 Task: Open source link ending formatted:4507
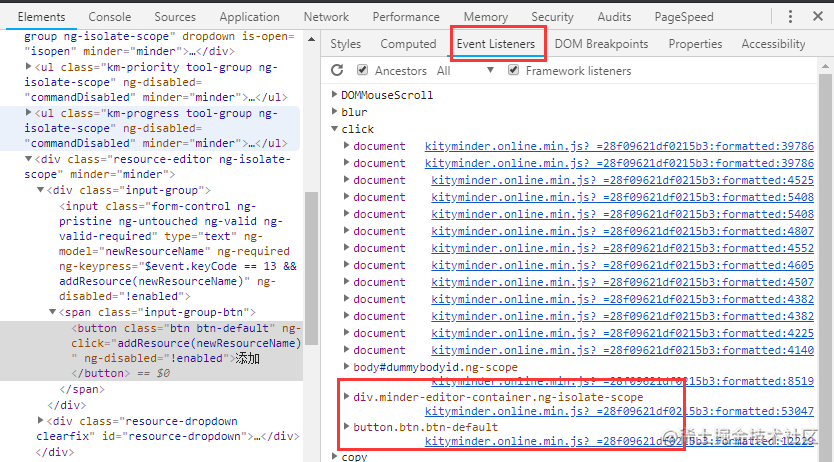click(622, 282)
